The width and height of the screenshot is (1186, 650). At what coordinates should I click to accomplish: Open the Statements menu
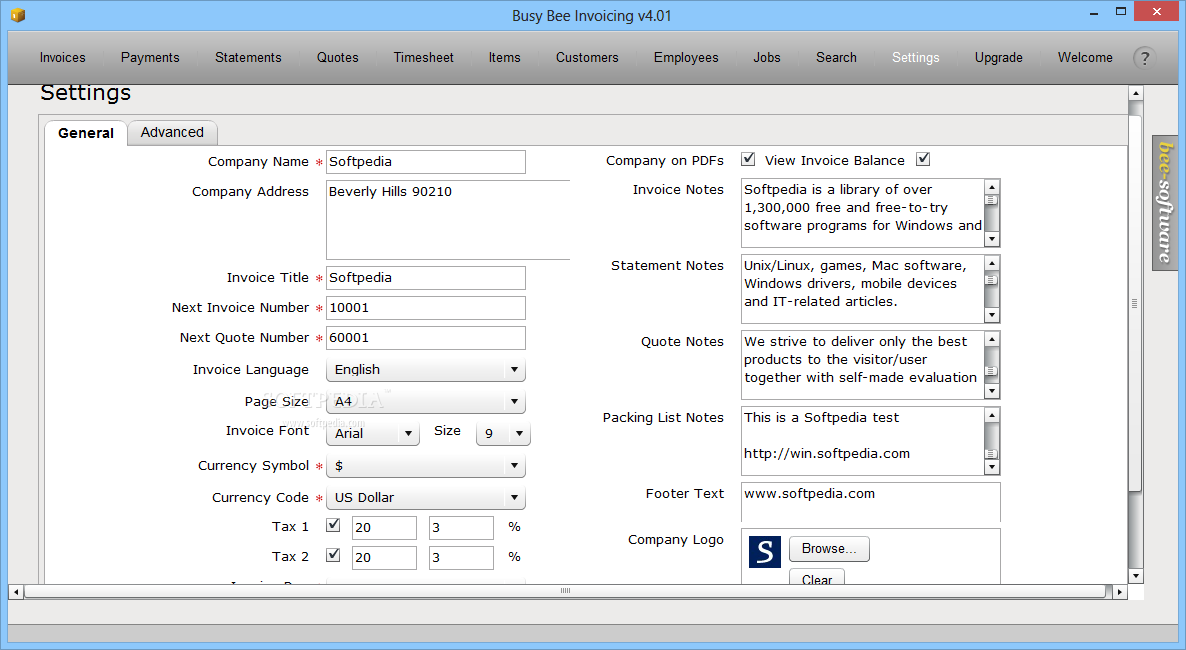[248, 58]
